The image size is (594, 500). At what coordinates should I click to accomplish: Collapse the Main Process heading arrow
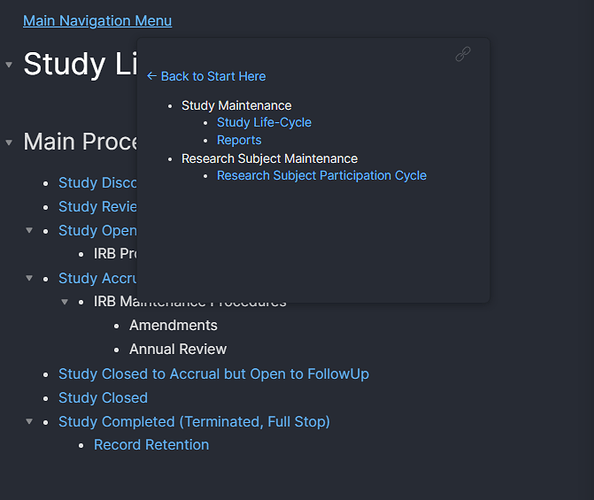[9, 143]
